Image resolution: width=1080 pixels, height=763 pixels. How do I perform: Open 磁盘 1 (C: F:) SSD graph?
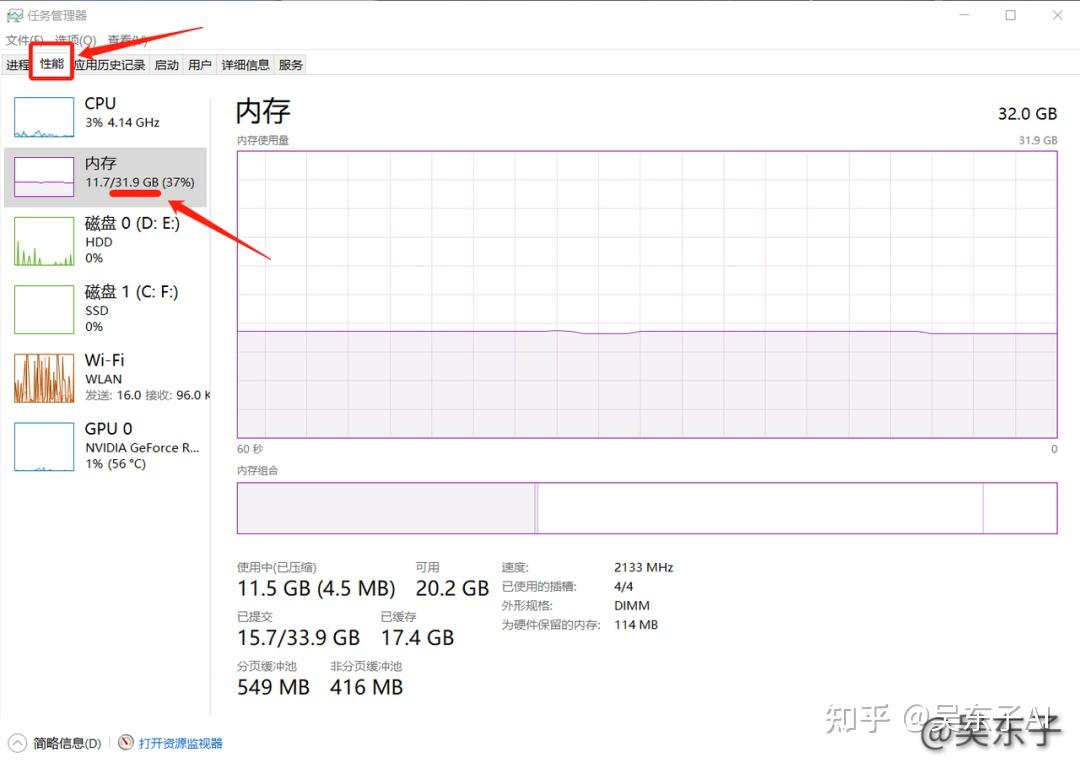[x=44, y=309]
